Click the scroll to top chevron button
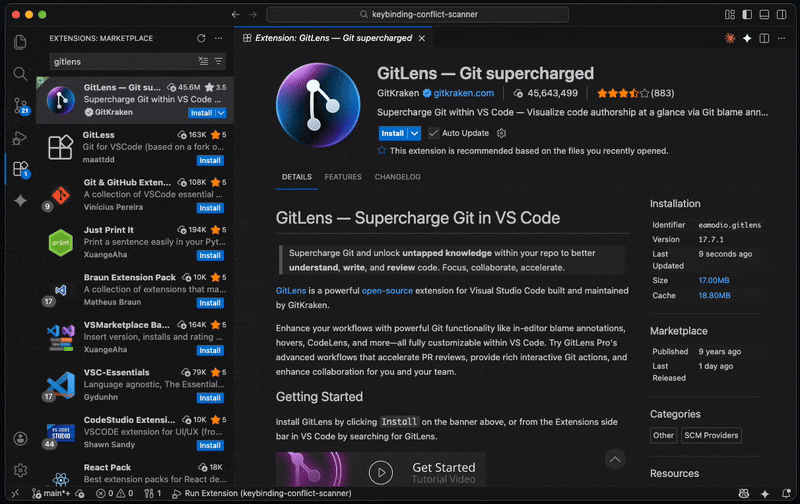This screenshot has height=504, width=800. click(x=615, y=459)
